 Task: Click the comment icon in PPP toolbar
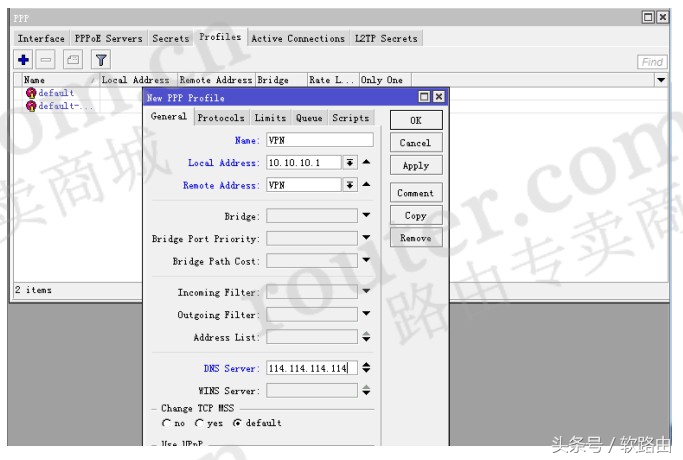pos(73,60)
